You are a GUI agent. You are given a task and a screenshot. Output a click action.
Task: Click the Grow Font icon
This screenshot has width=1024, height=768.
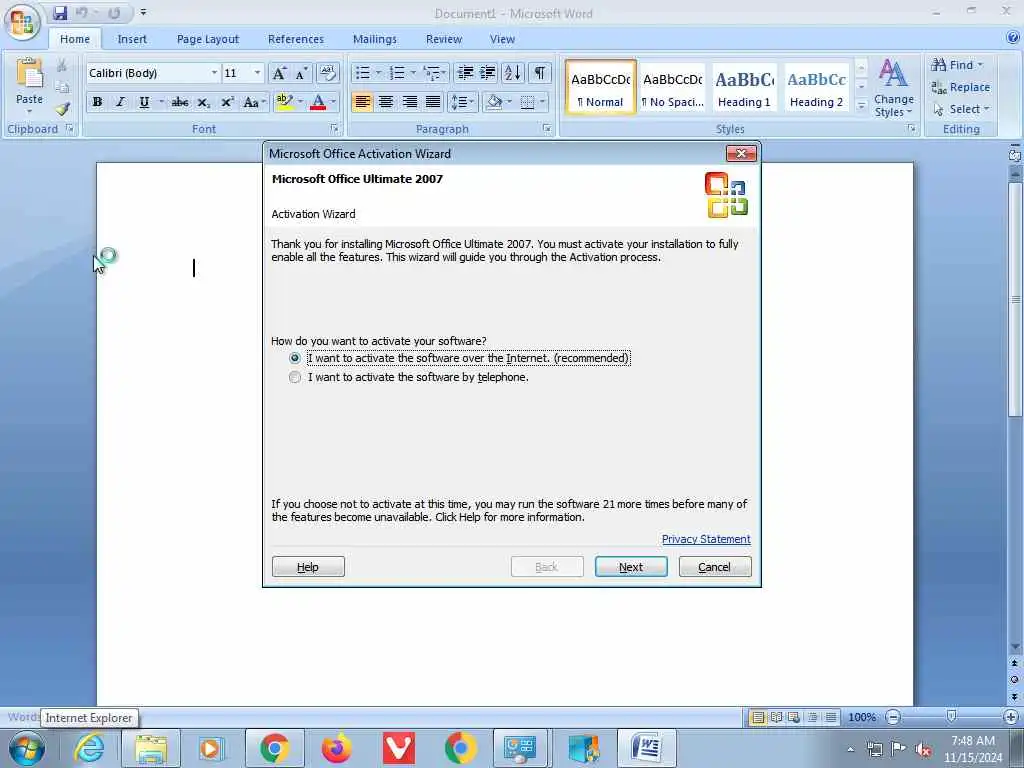[279, 73]
